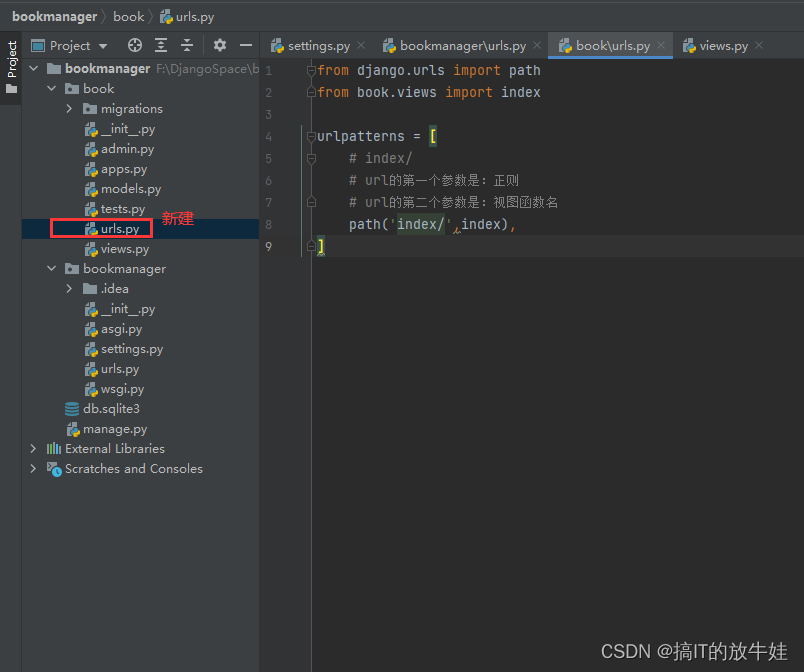Viewport: 804px width, 672px height.
Task: Fold the import block at line 1
Action: coord(311,70)
